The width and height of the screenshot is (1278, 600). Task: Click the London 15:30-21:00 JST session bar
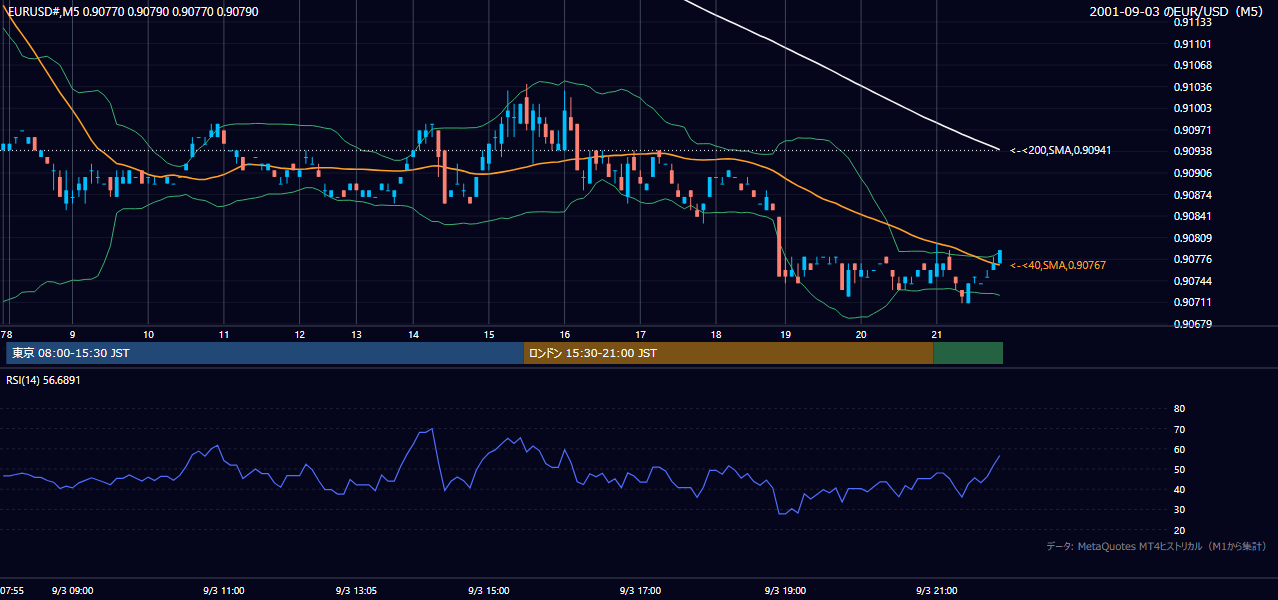tap(728, 353)
